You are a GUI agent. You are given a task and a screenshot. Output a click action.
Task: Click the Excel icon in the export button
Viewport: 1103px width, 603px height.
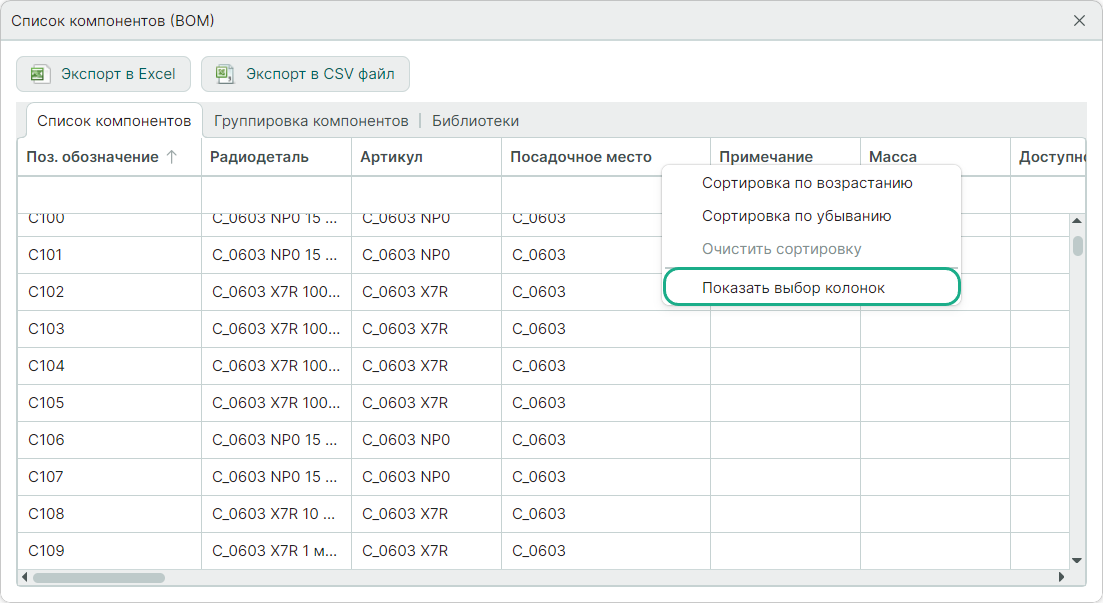click(x=39, y=74)
